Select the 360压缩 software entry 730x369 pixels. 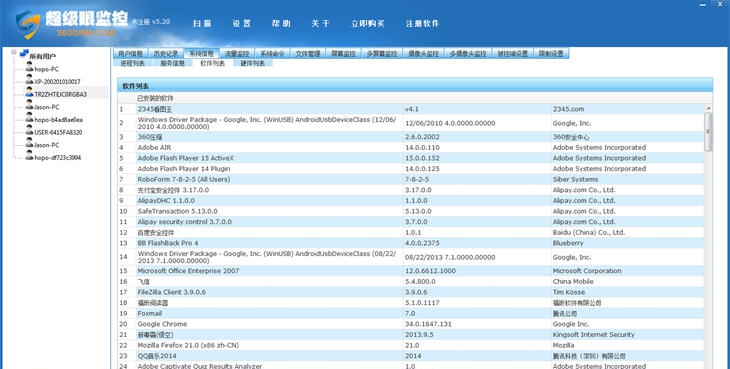(x=411, y=137)
